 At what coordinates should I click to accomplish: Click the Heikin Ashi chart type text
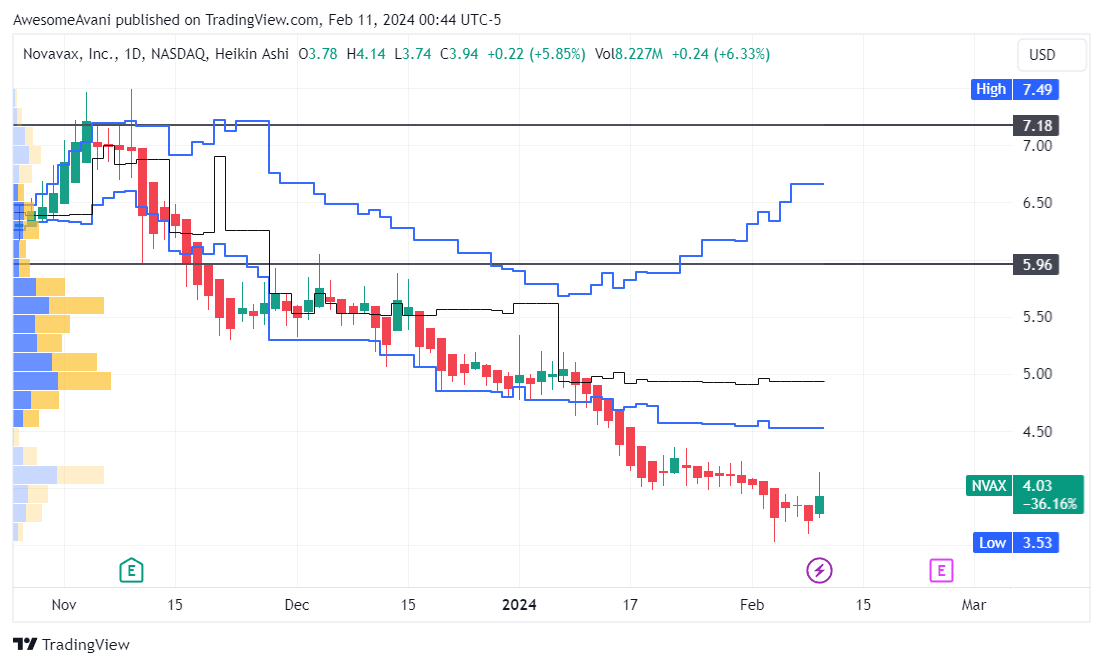coord(252,54)
